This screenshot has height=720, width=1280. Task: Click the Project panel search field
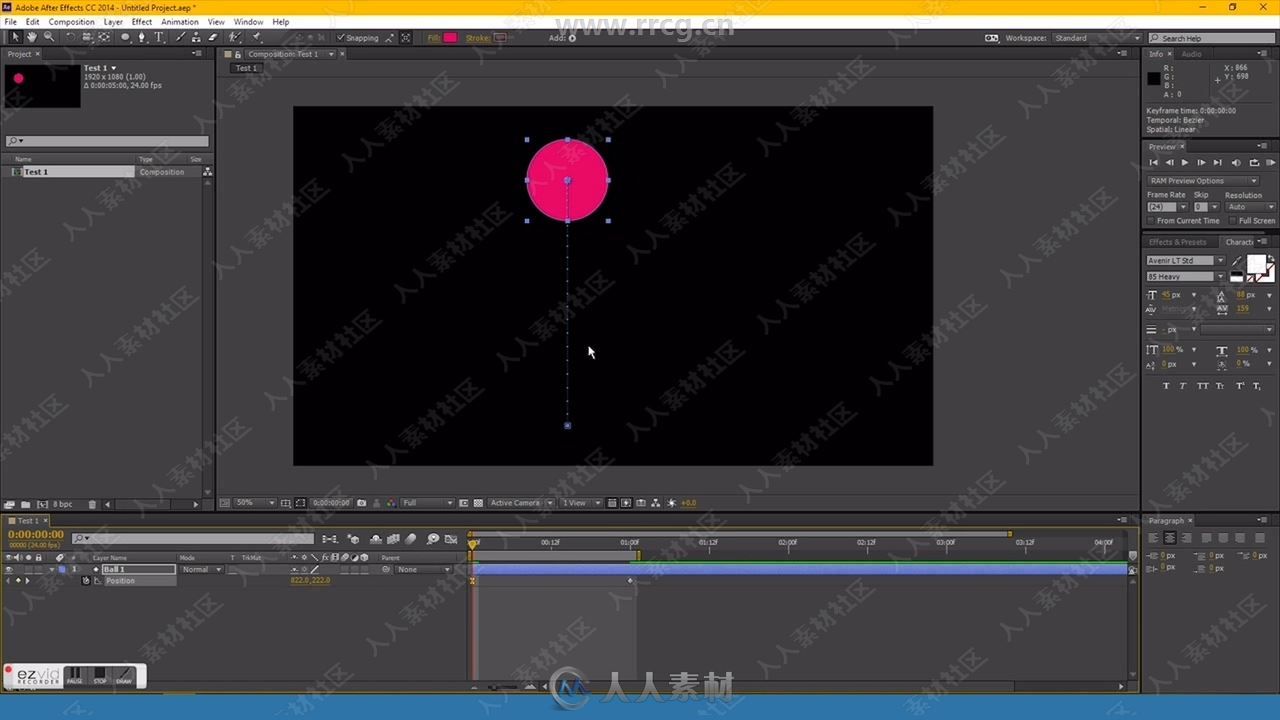(x=107, y=141)
